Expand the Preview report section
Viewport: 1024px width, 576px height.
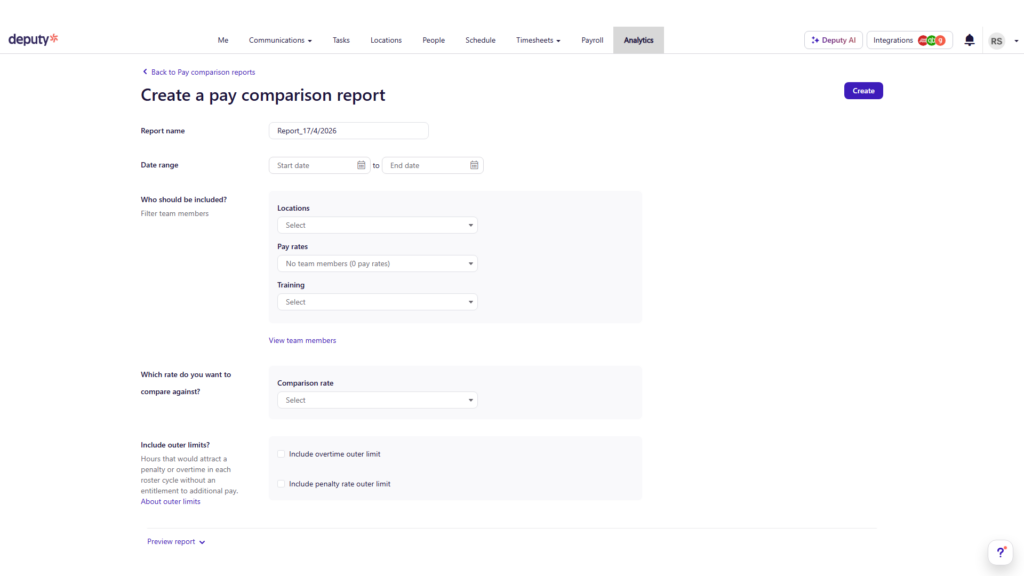tap(176, 541)
